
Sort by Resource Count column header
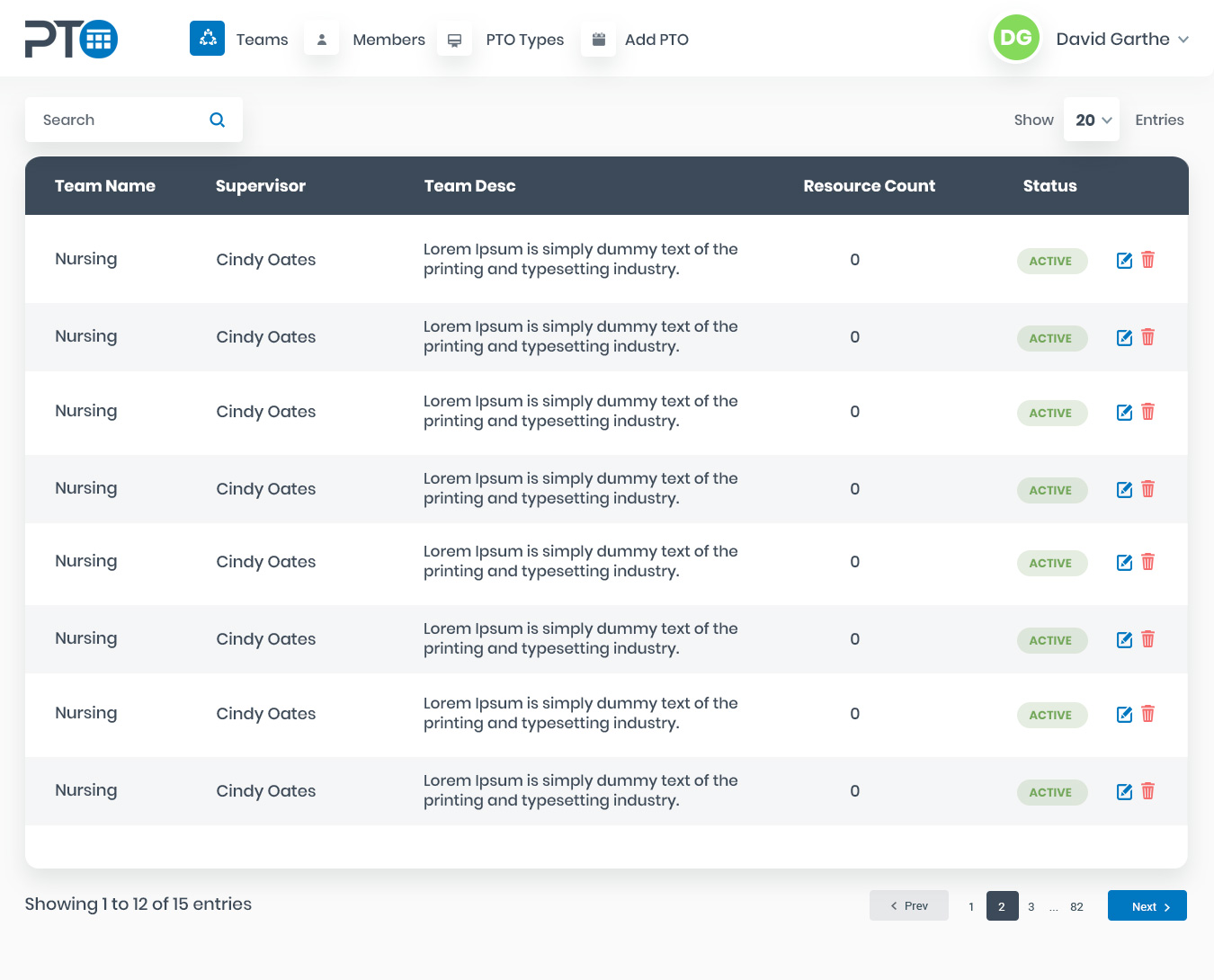click(870, 186)
